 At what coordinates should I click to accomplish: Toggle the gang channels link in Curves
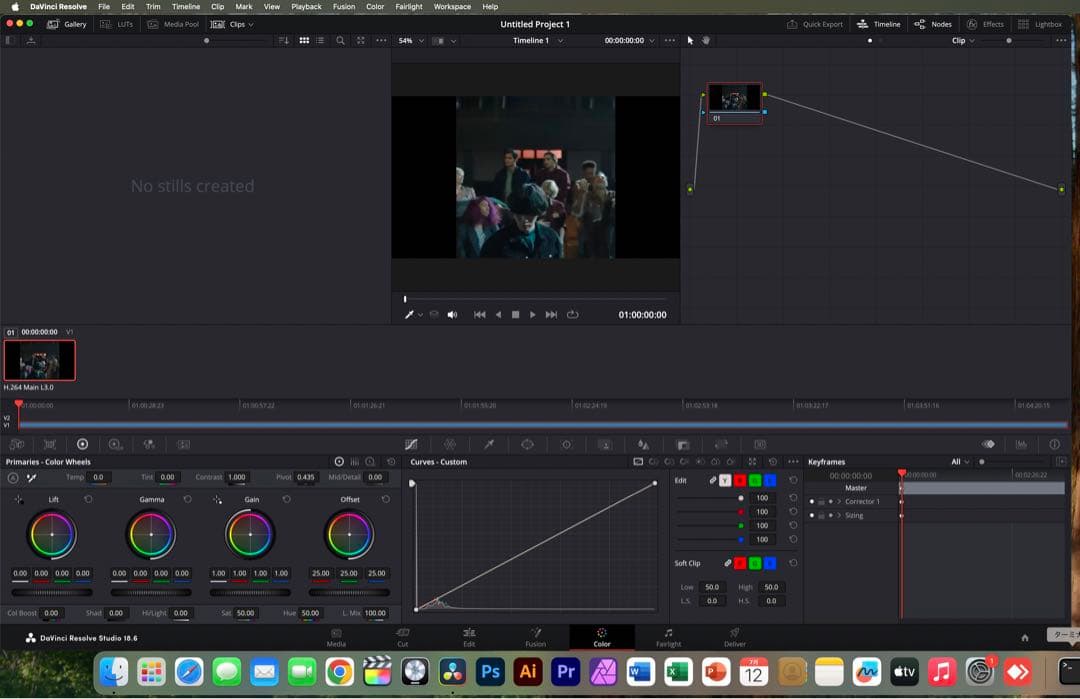pos(712,480)
